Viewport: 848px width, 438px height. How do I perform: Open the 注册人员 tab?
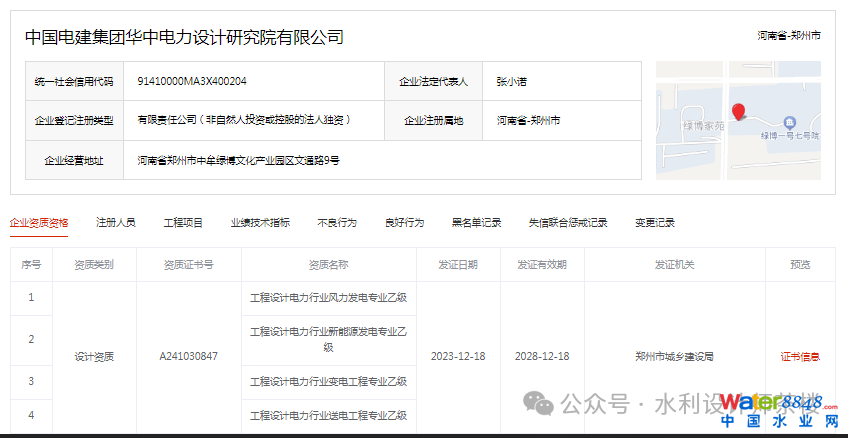(115, 222)
